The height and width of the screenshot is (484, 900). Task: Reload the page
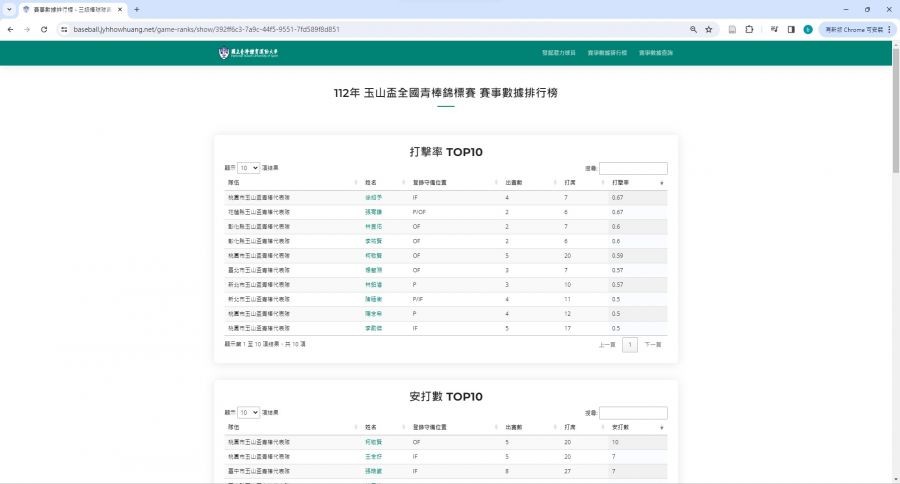44,29
